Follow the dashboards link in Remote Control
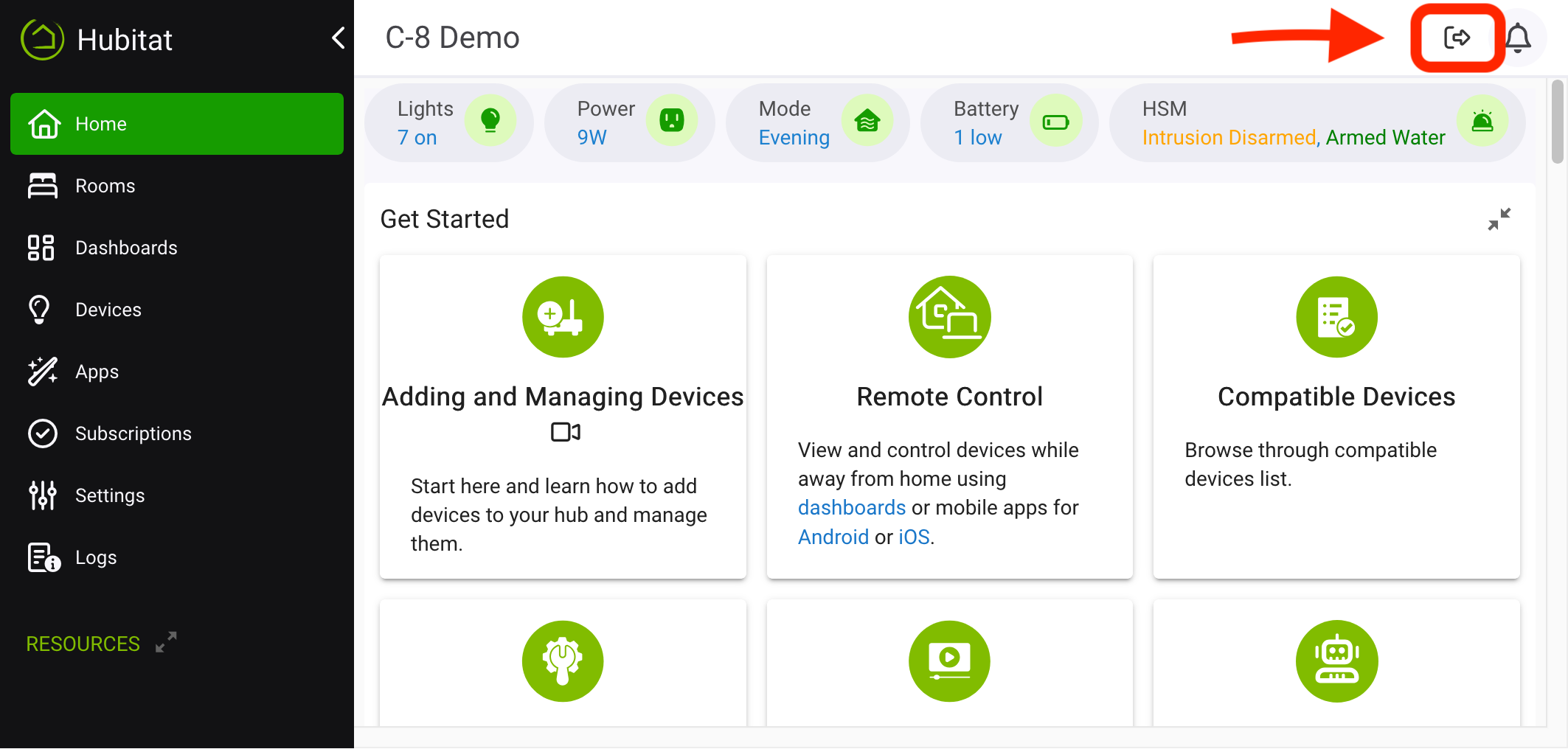 [851, 507]
